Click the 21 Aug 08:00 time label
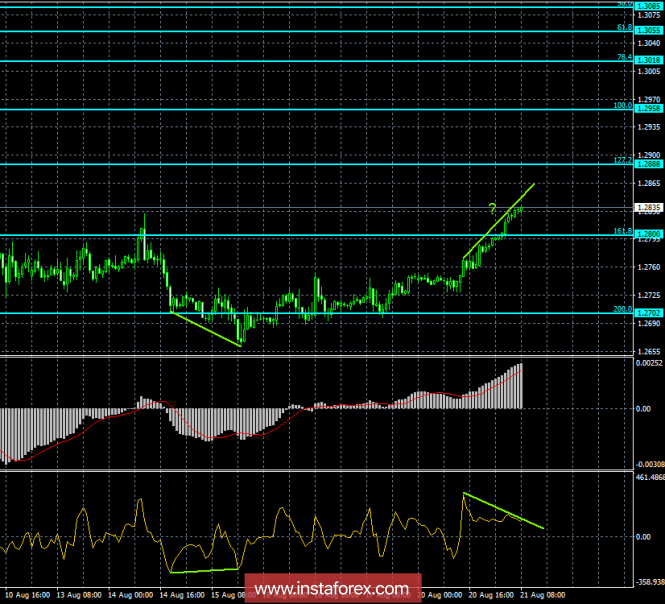Image resolution: width=665 pixels, height=604 pixels. click(542, 595)
